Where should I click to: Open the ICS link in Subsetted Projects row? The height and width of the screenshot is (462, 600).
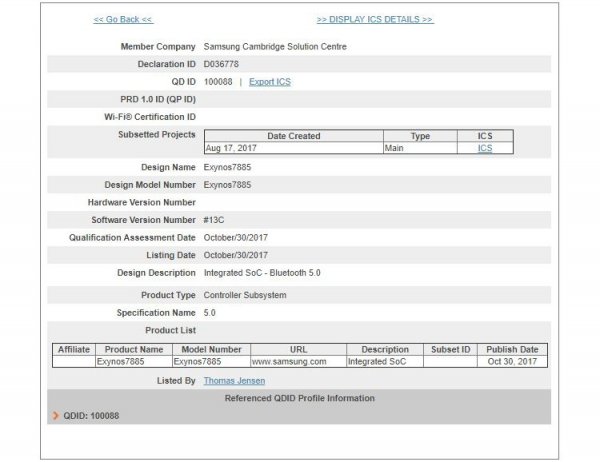485,148
